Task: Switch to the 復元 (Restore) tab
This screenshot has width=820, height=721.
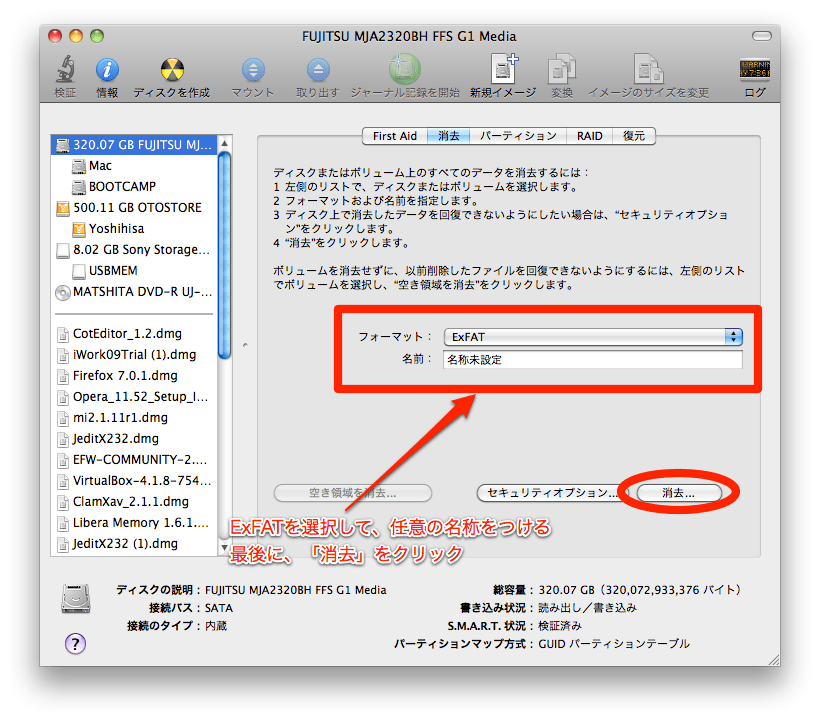Action: (x=633, y=136)
